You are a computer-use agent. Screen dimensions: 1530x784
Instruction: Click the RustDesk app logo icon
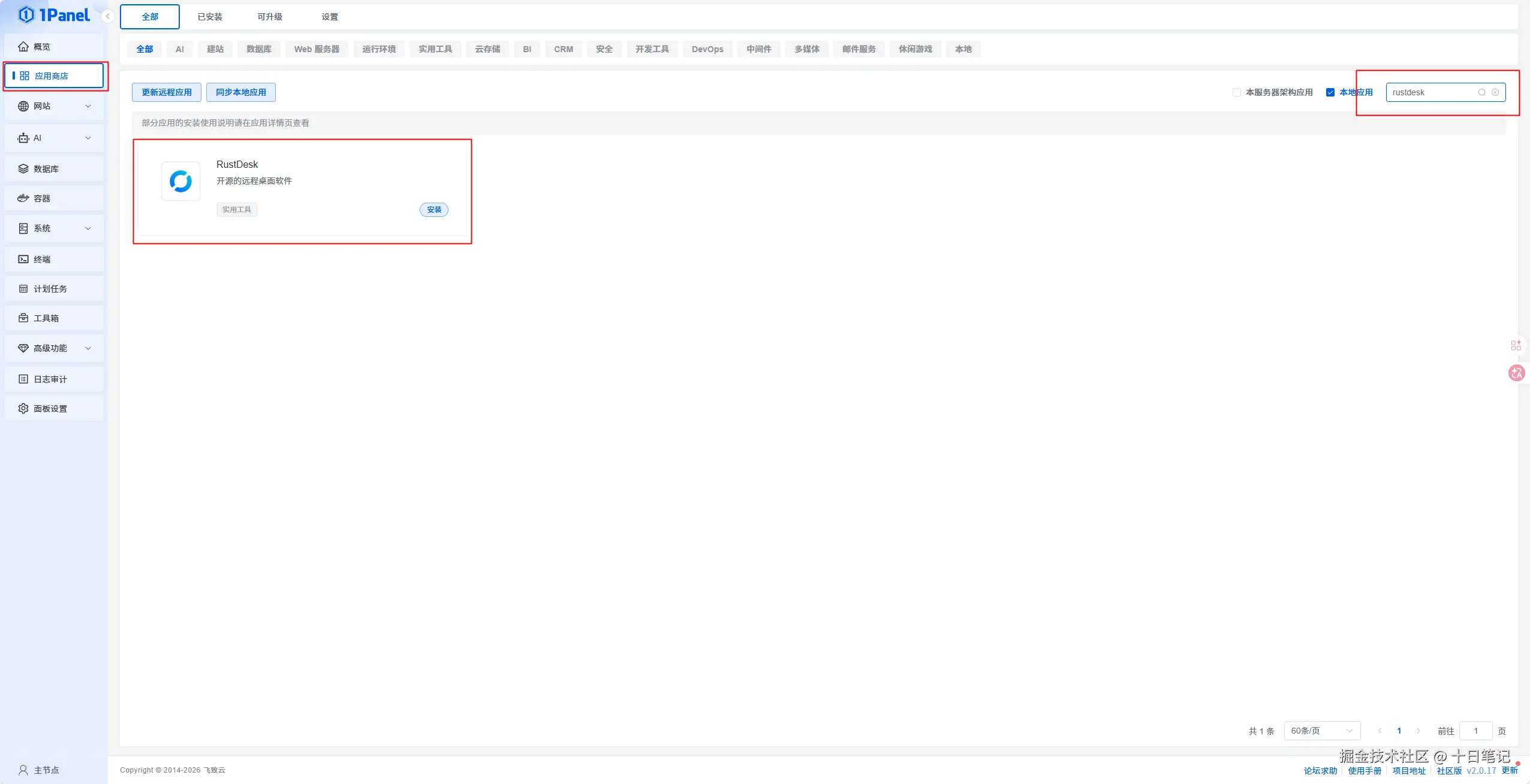coord(180,181)
